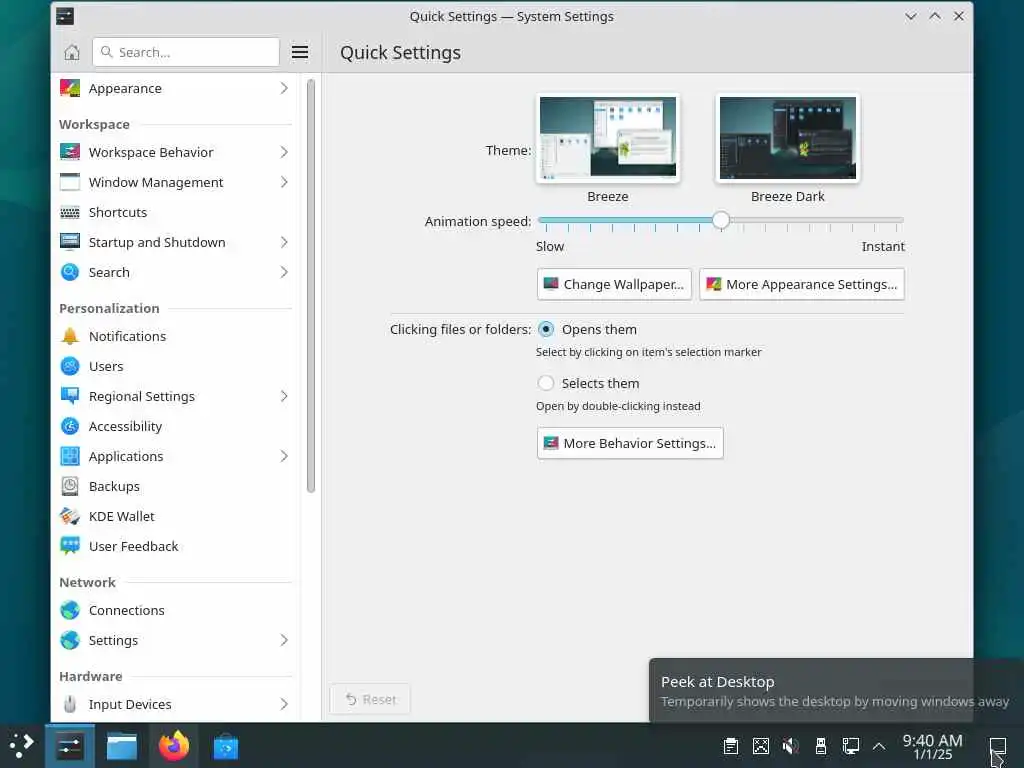This screenshot has width=1024, height=768.
Task: Open the network tray icon
Action: [850, 746]
